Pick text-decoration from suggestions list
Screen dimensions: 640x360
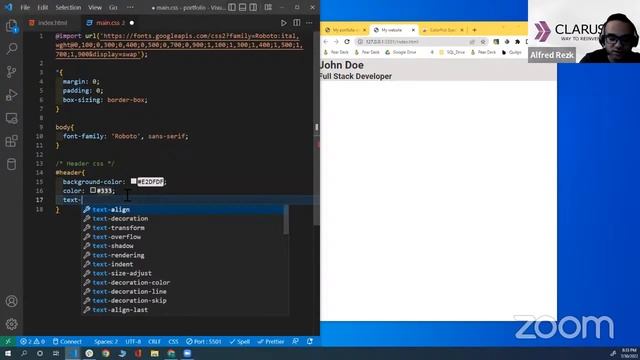pyautogui.click(x=182, y=218)
